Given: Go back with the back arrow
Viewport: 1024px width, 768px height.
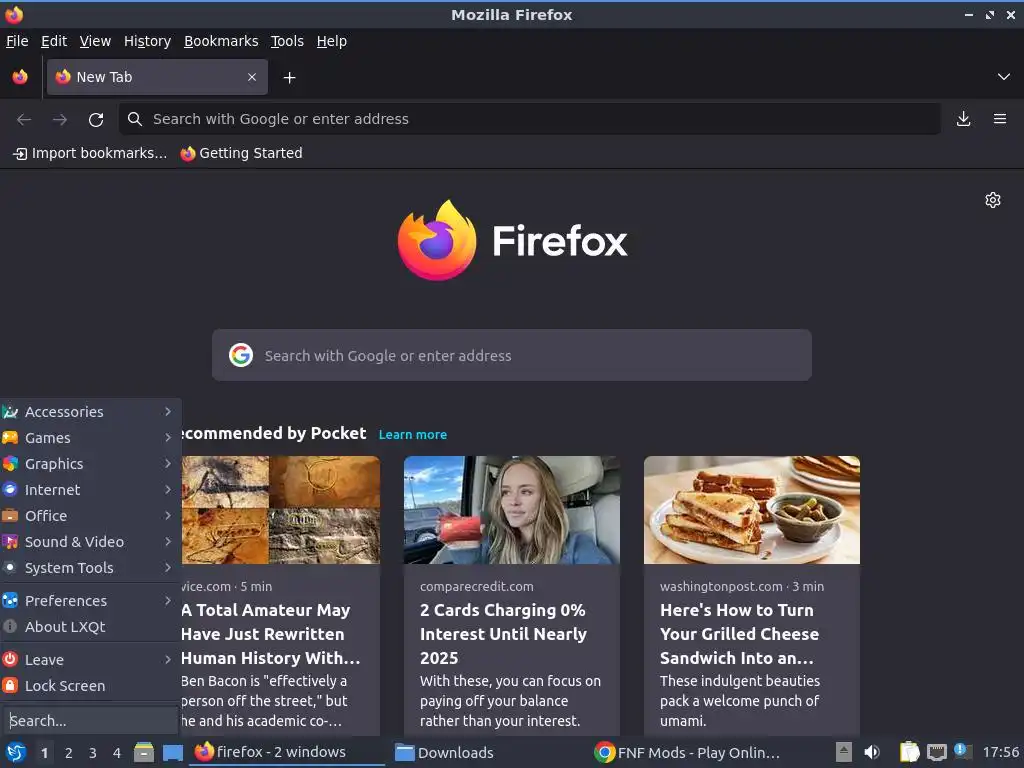Looking at the screenshot, I should [24, 119].
